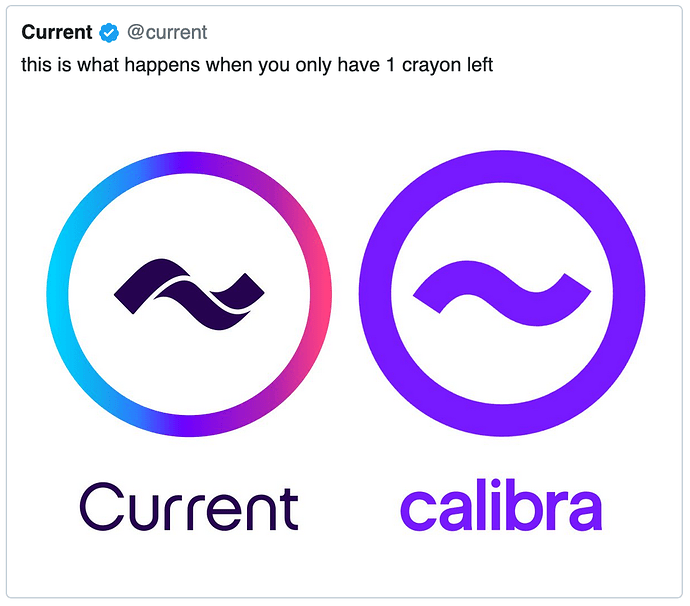This screenshot has width=690, height=606.
Task: Click the blue verified badge
Action: [x=109, y=33]
